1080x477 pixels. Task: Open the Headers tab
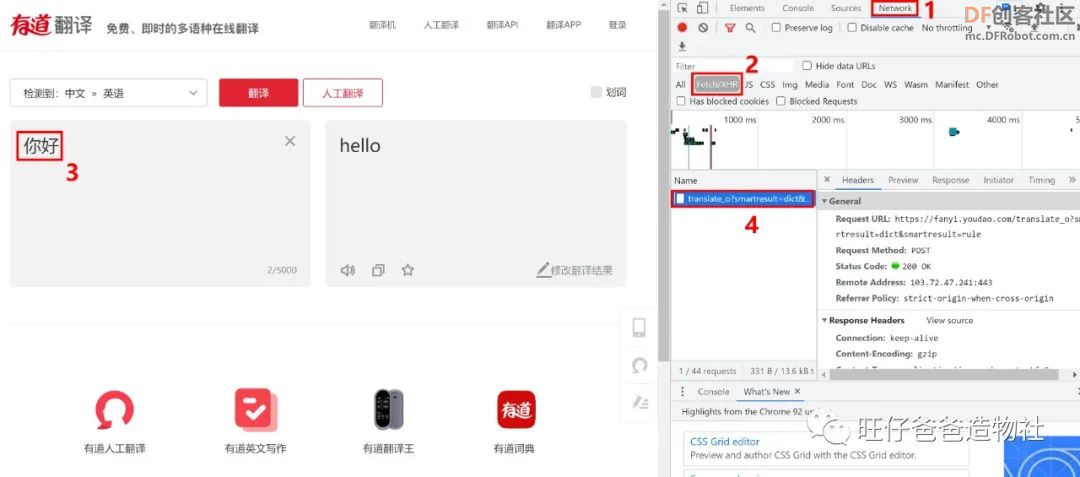[x=858, y=180]
